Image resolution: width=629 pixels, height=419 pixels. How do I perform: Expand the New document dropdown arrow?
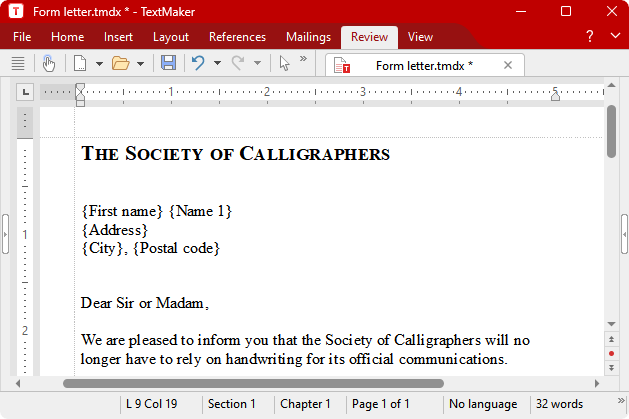99,63
